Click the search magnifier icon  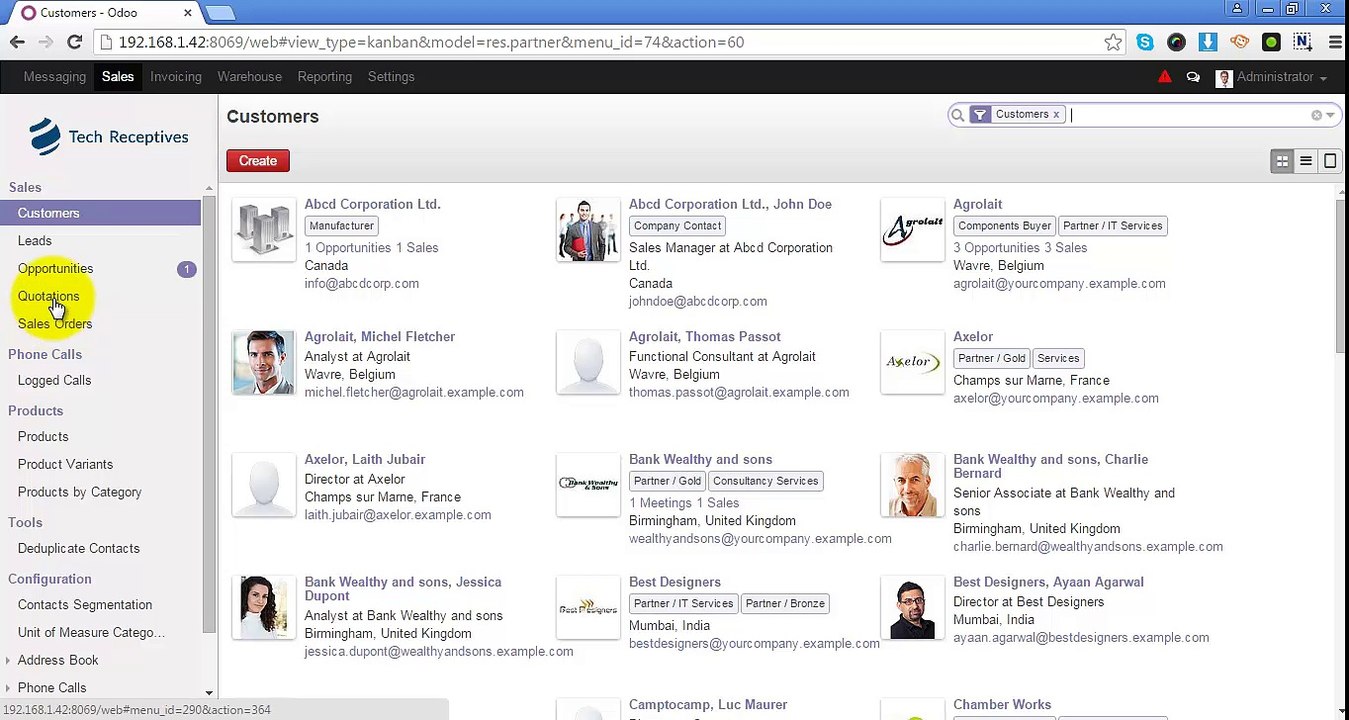click(x=957, y=115)
